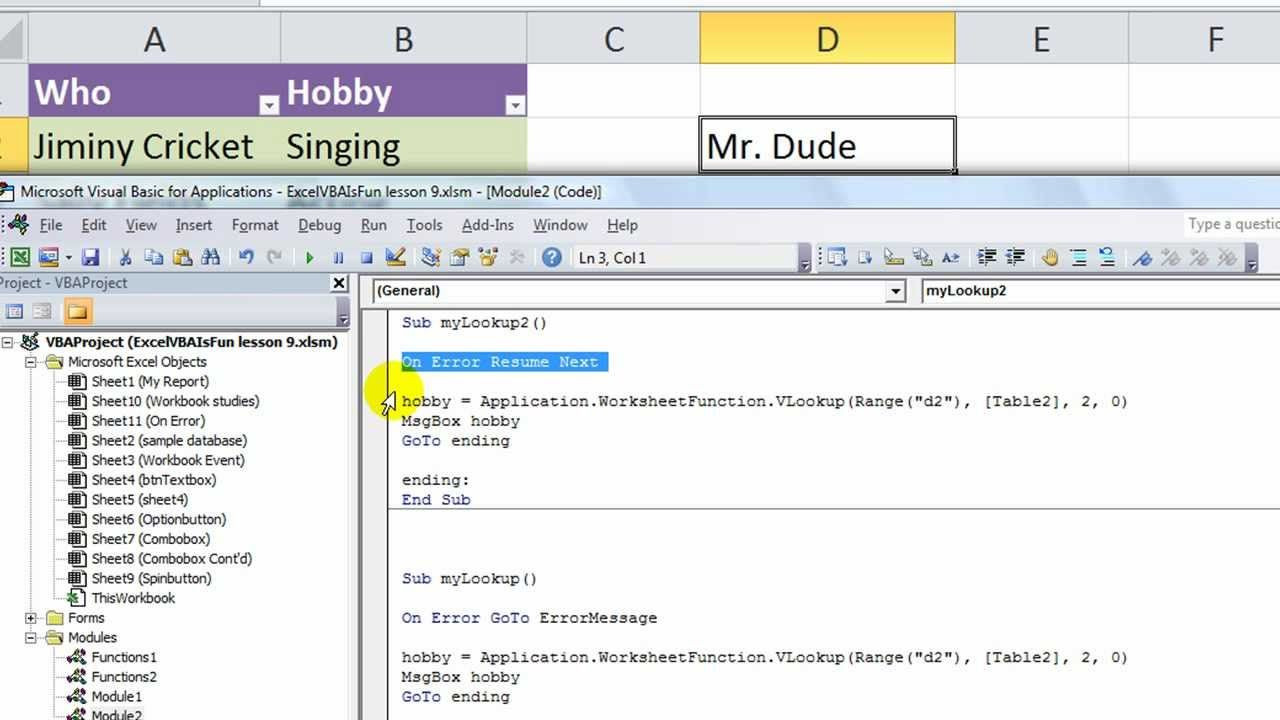Open the Hobby column filter arrow

514,104
